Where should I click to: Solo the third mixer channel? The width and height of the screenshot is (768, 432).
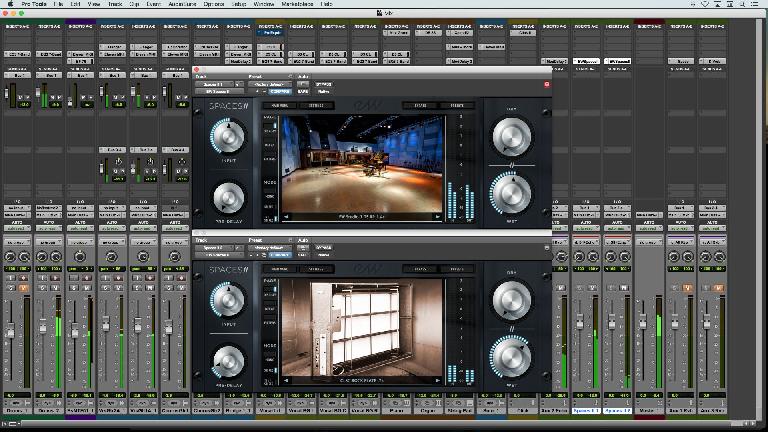[x=74, y=288]
